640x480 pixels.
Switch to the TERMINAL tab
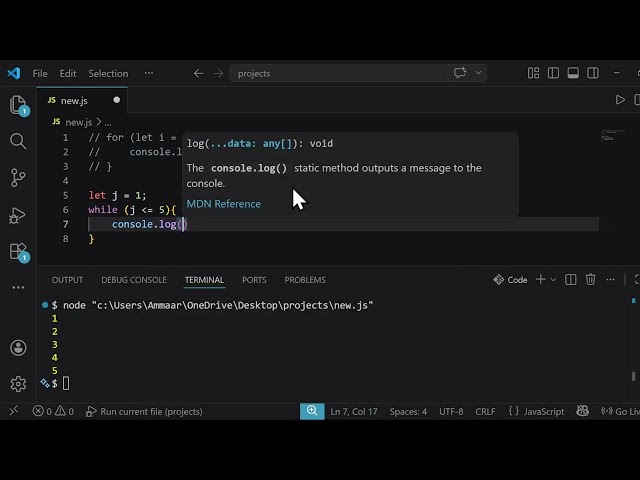click(x=204, y=280)
